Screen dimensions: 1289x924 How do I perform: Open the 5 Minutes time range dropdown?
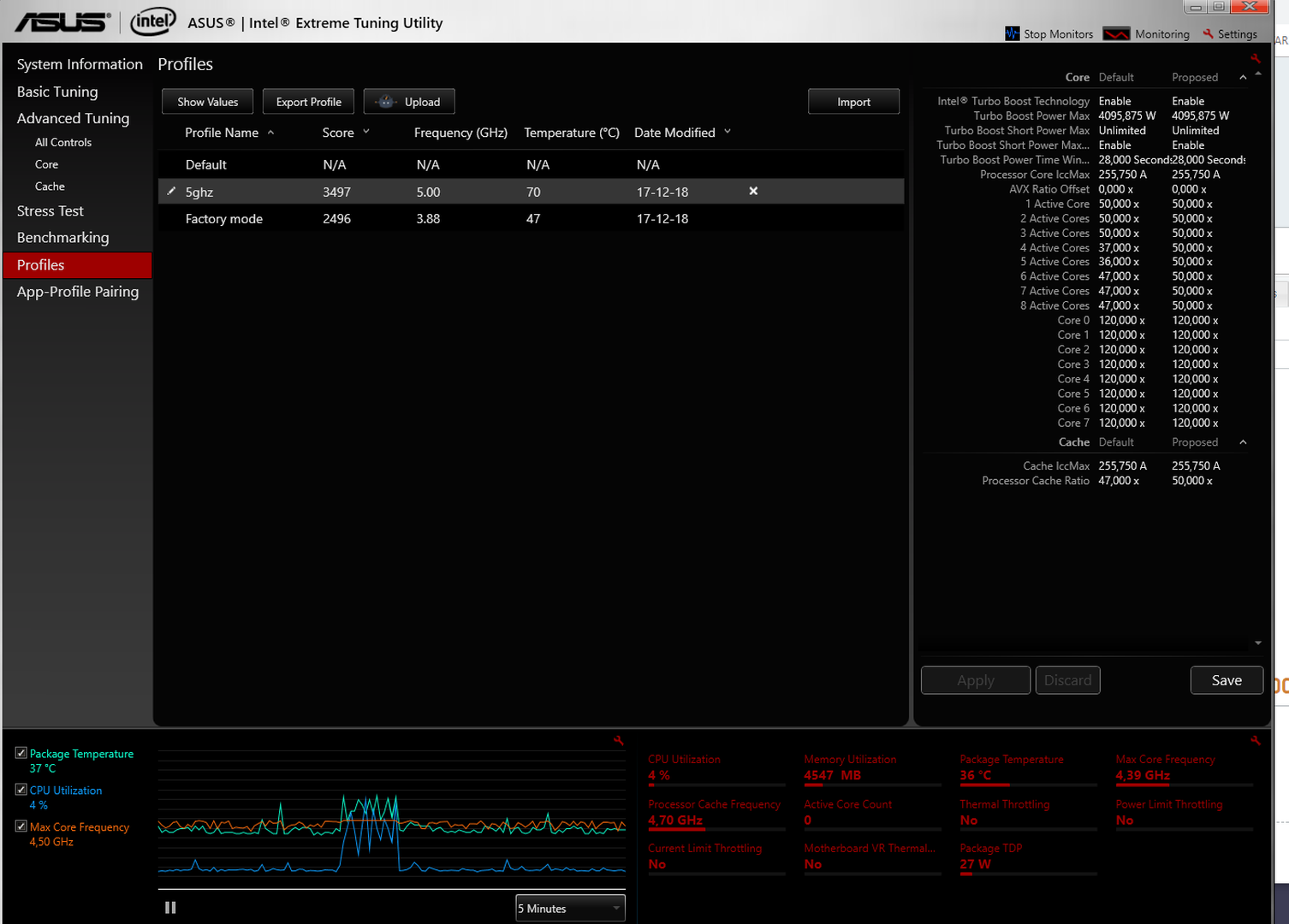(570, 909)
